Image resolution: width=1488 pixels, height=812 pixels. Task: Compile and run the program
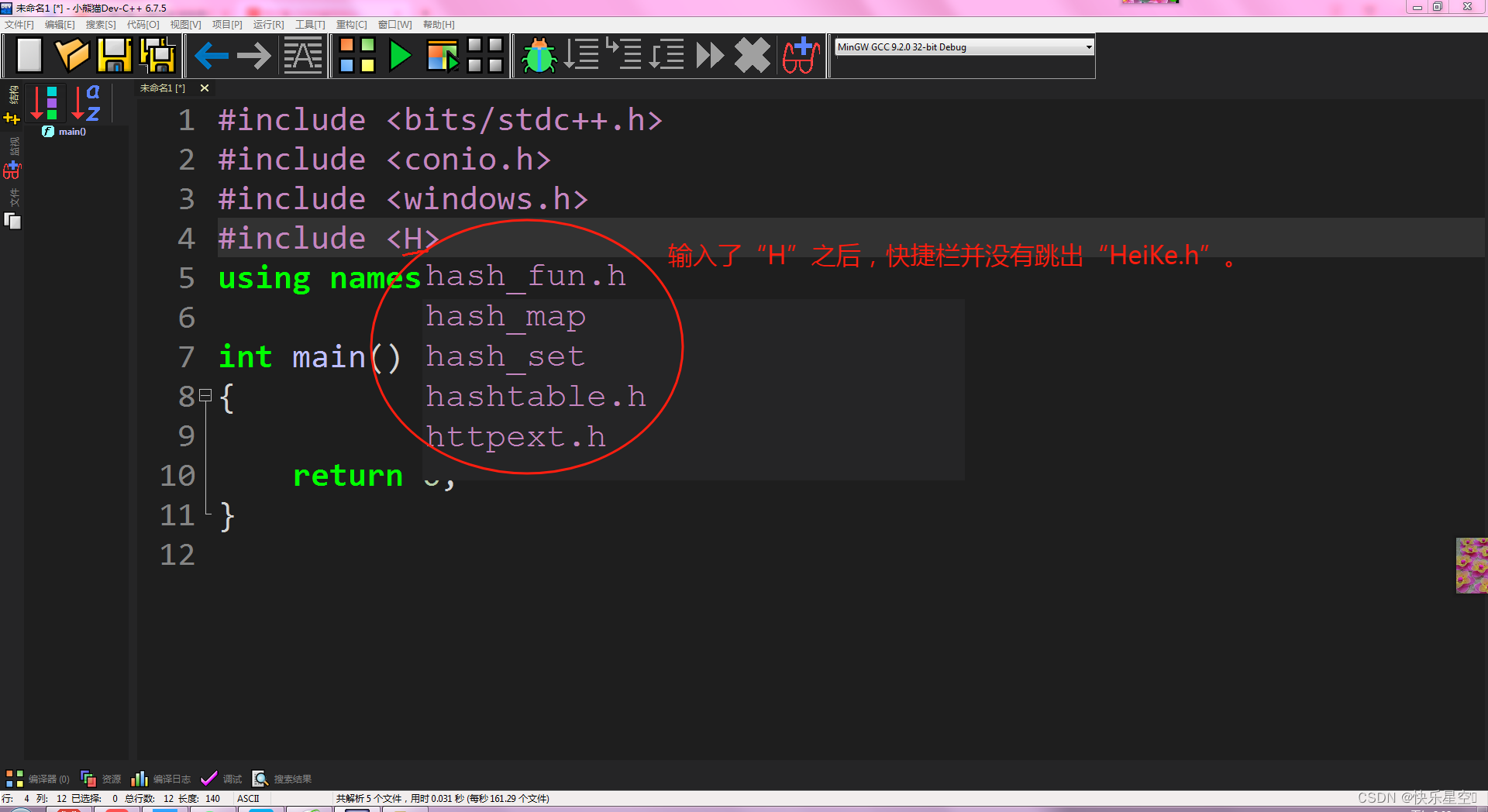(x=443, y=56)
